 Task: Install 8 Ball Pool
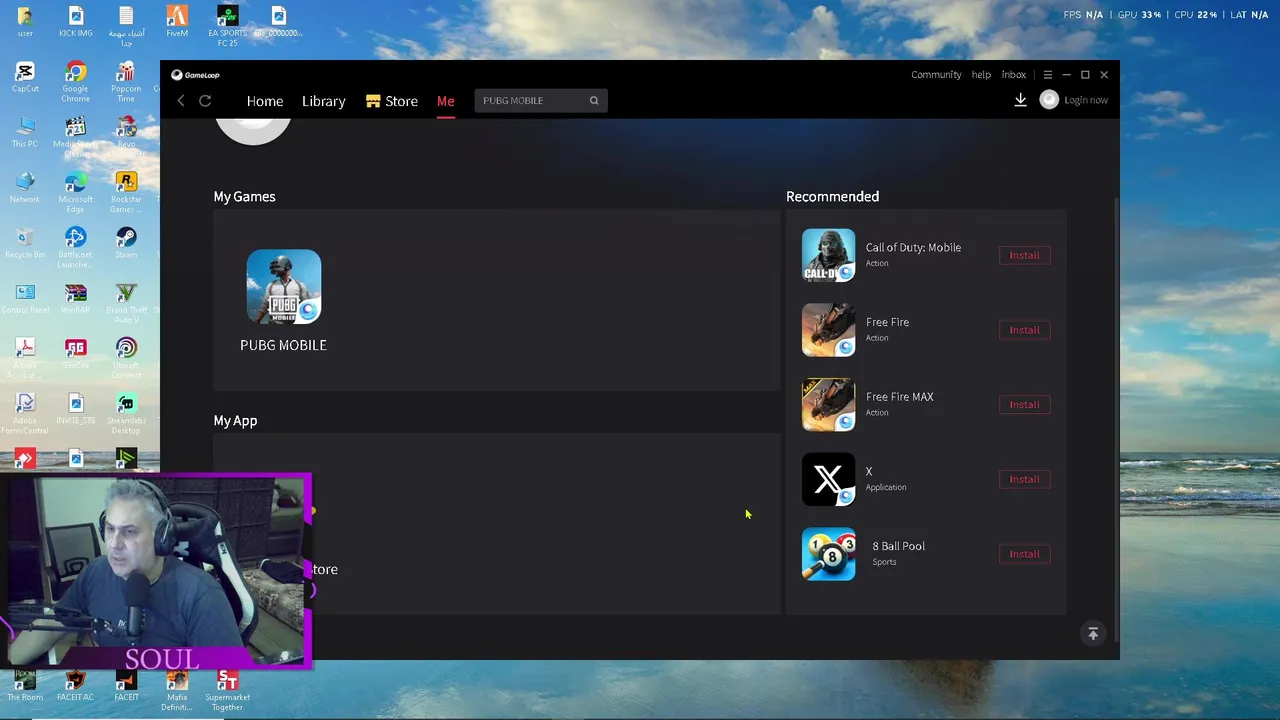pyautogui.click(x=1024, y=554)
